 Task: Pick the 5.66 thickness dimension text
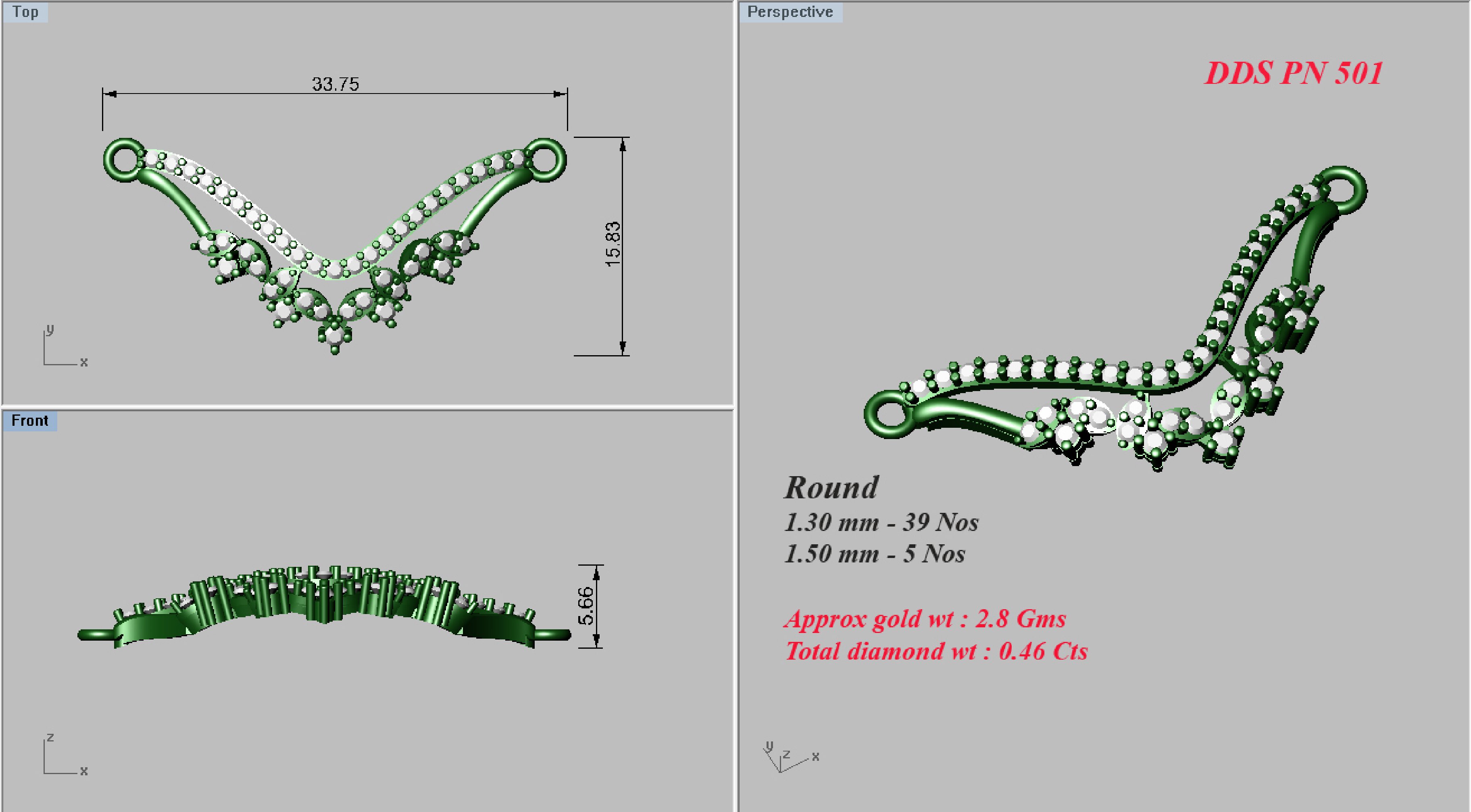point(586,606)
